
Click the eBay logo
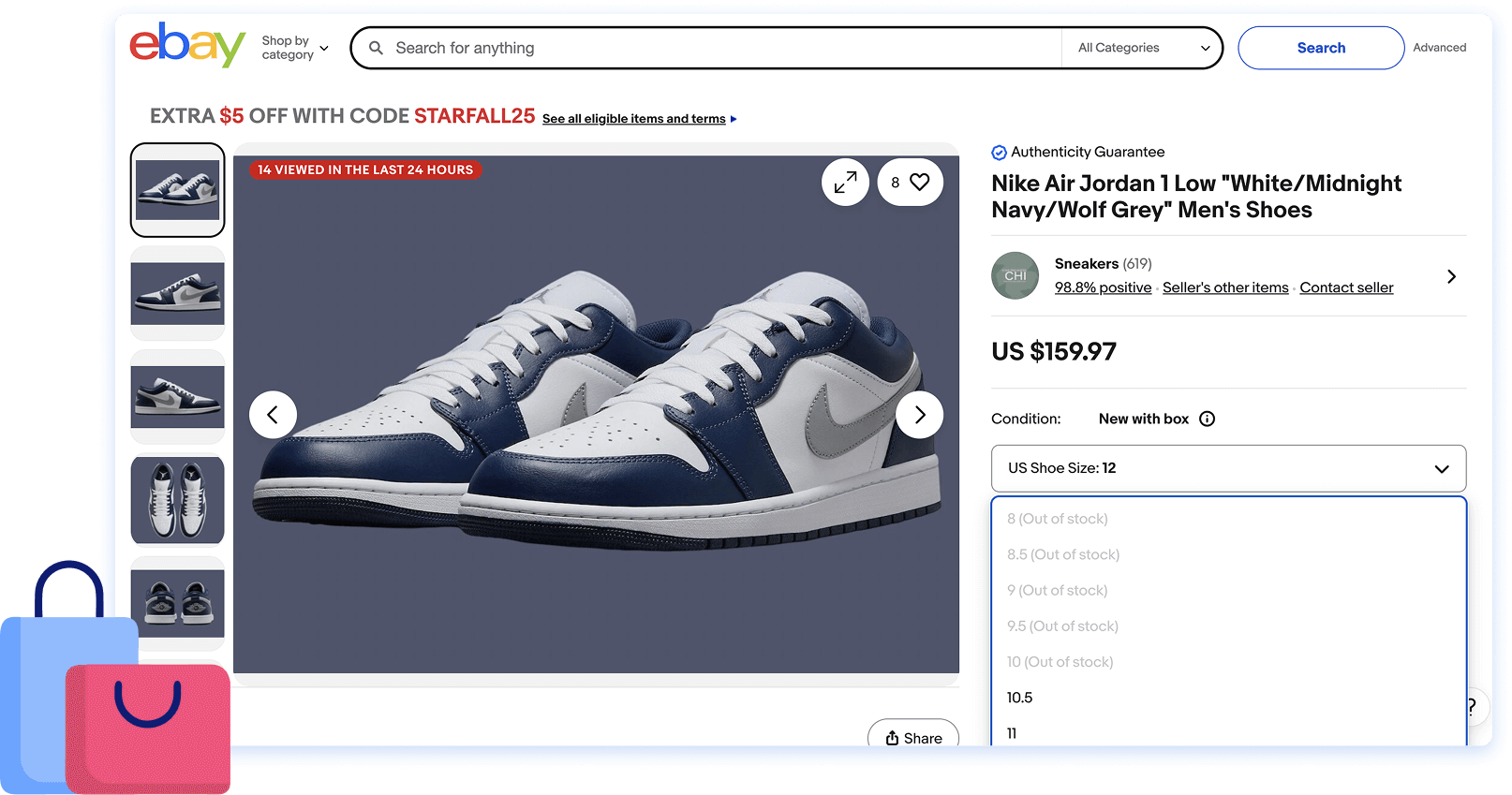coord(187,45)
